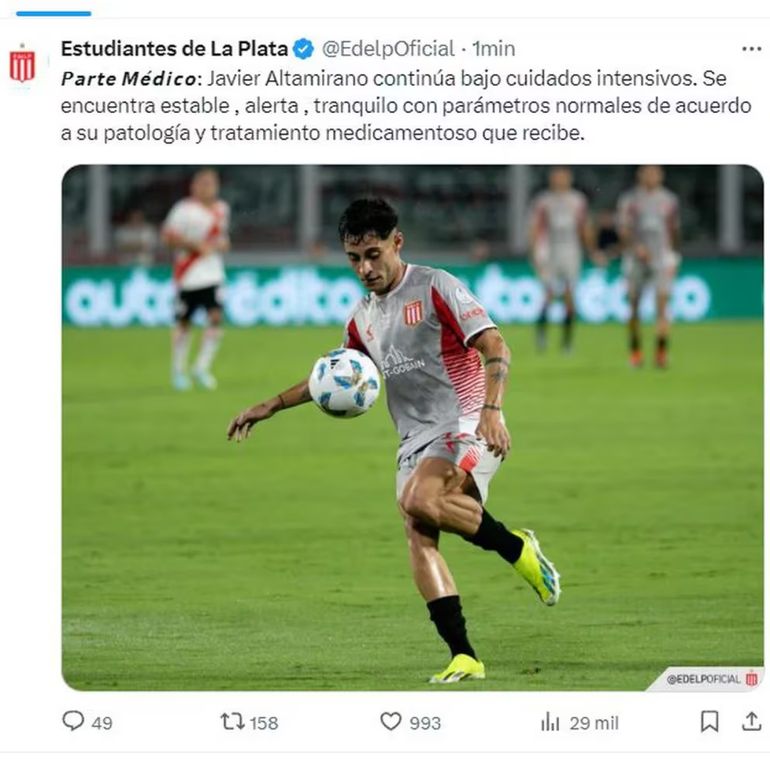Image resolution: width=770 pixels, height=763 pixels.
Task: Retweet the post using the arrows icon
Action: [x=232, y=721]
